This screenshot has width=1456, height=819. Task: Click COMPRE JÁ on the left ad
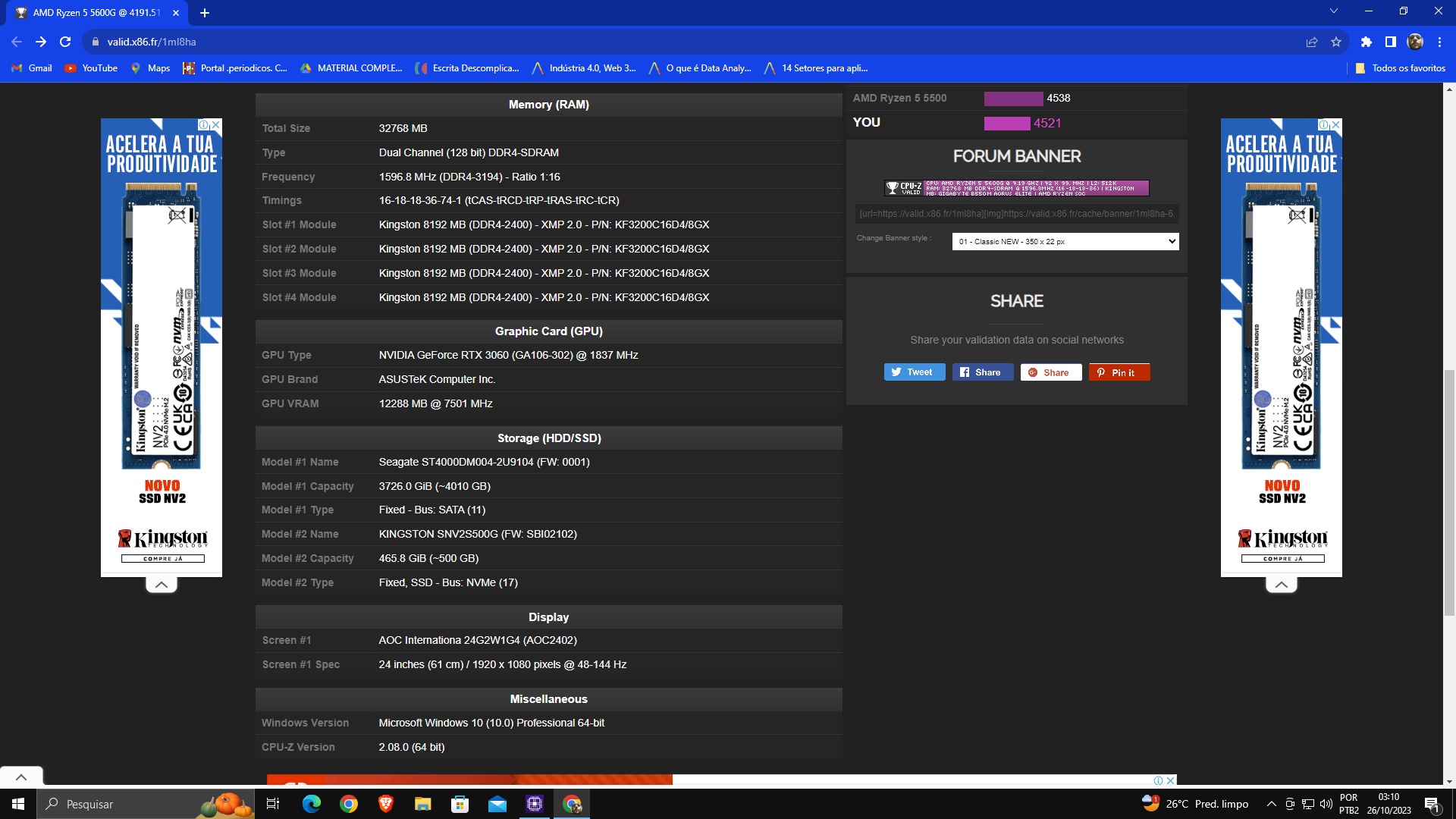click(x=163, y=559)
